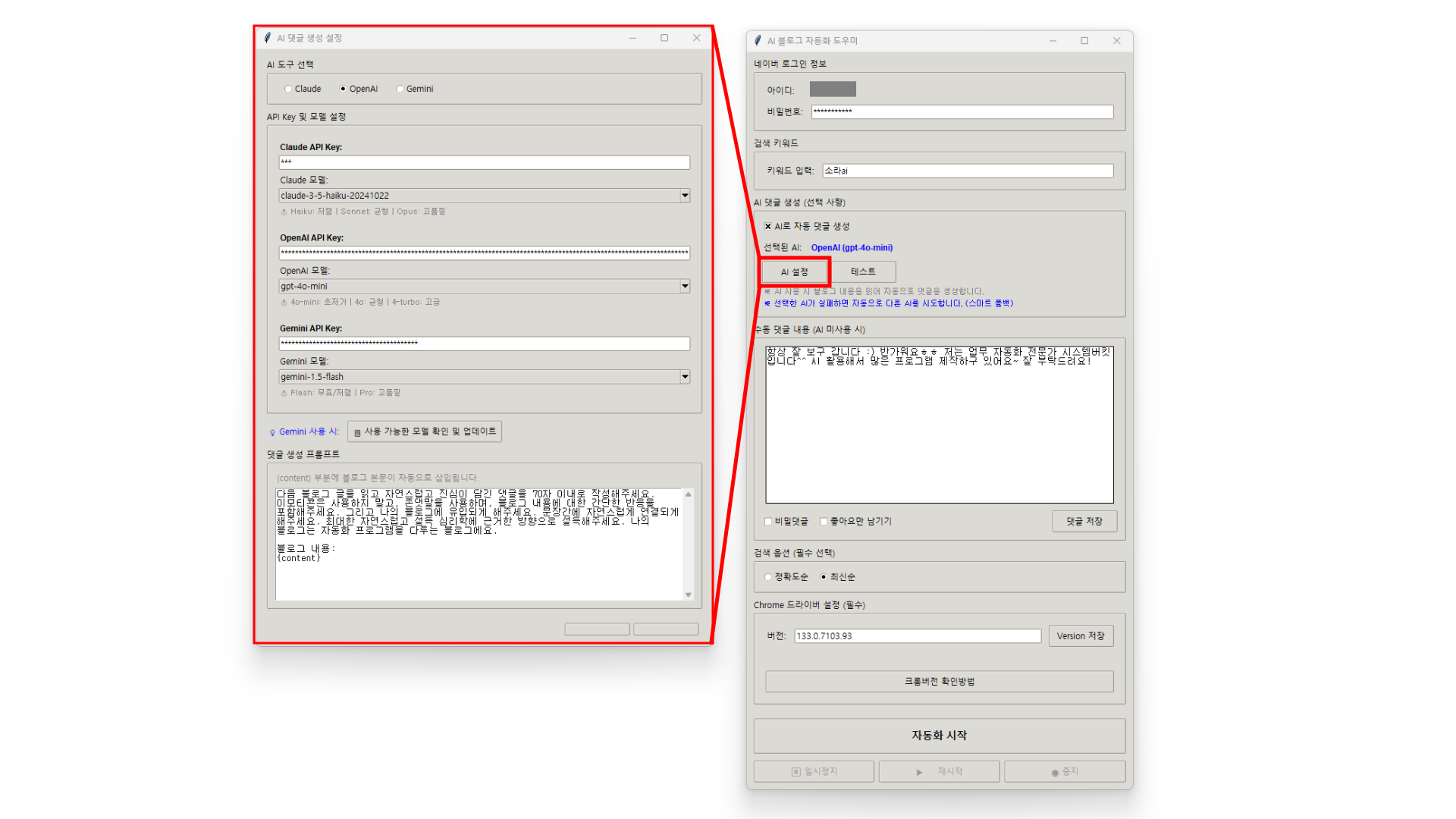Open 크롬버전 확인방법 button
1456x819 pixels.
click(x=939, y=681)
